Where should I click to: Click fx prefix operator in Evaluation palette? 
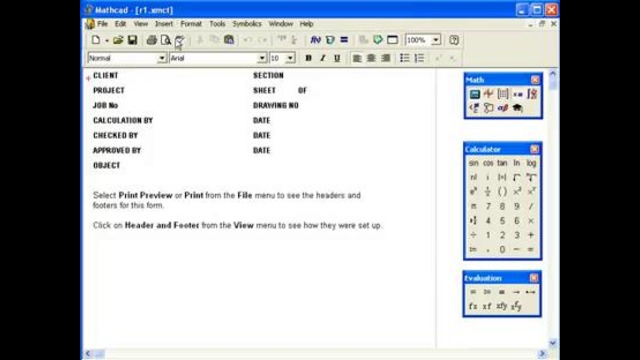coord(473,306)
